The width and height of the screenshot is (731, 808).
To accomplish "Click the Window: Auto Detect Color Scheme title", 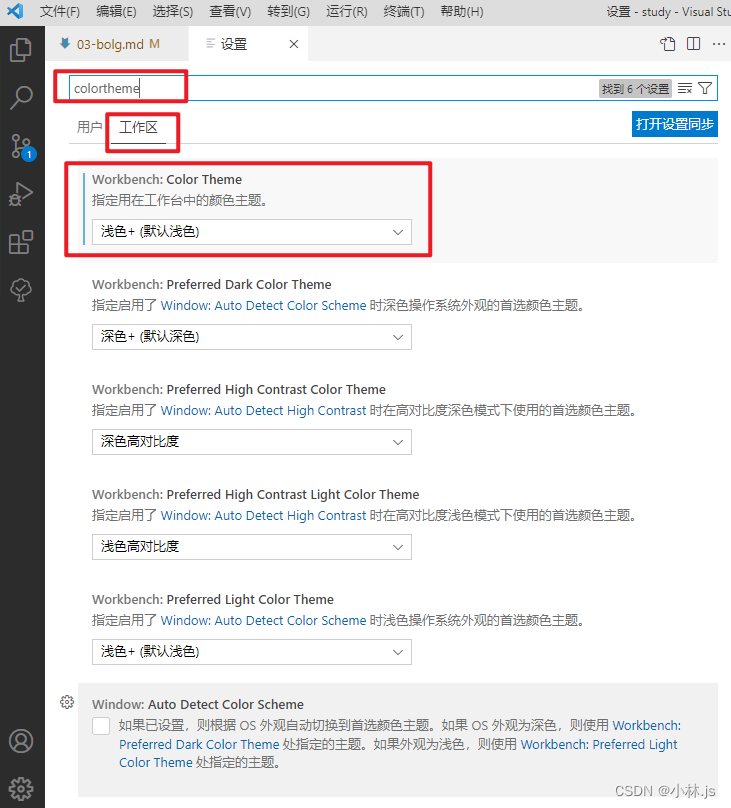I will [x=198, y=704].
